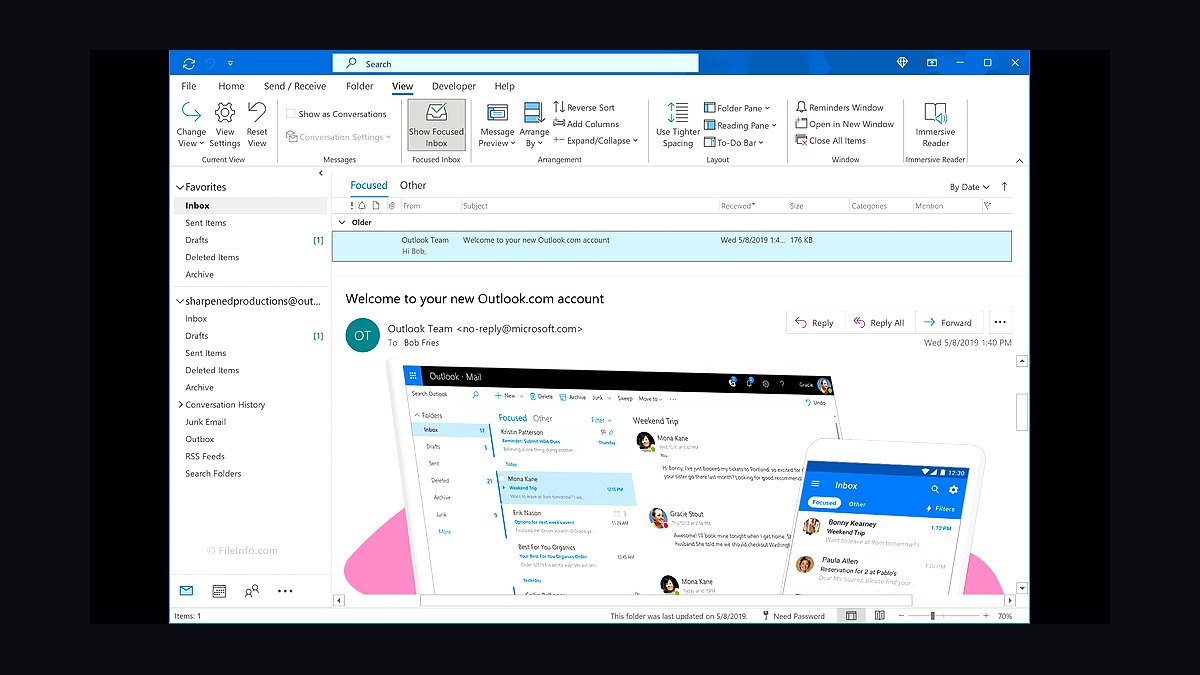The height and width of the screenshot is (675, 1200).
Task: Click the Close All Items icon
Action: (x=801, y=141)
